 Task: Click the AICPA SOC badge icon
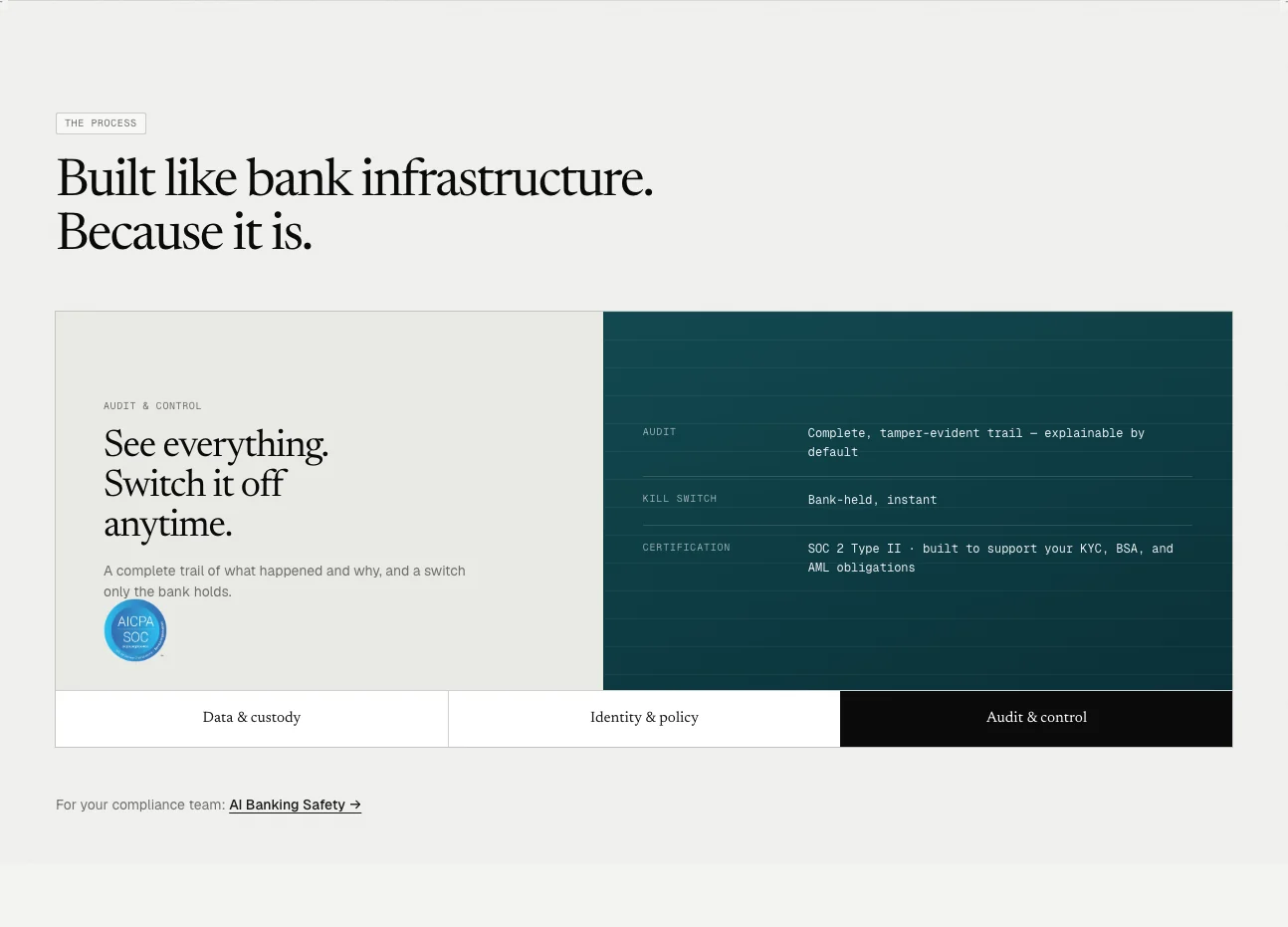point(135,630)
